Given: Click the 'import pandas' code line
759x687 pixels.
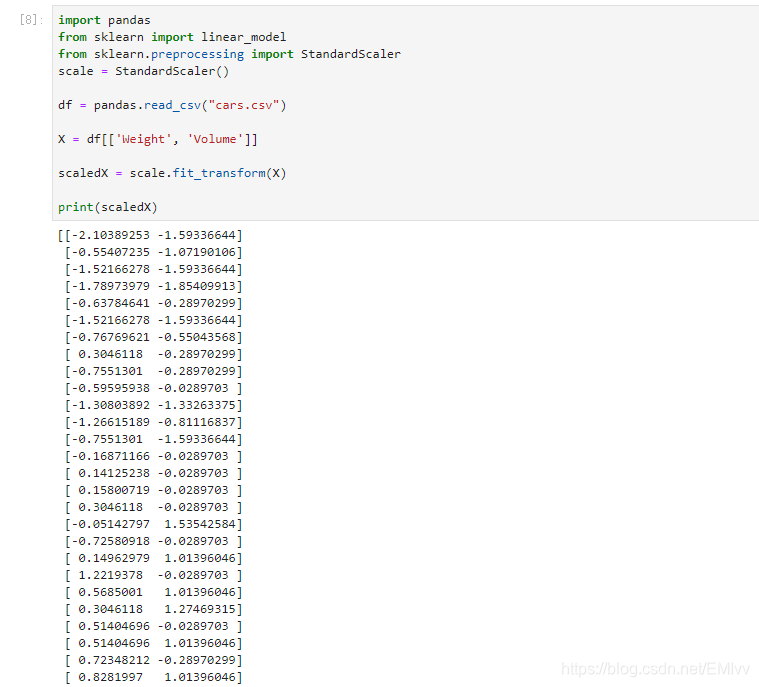Looking at the screenshot, I should (104, 20).
